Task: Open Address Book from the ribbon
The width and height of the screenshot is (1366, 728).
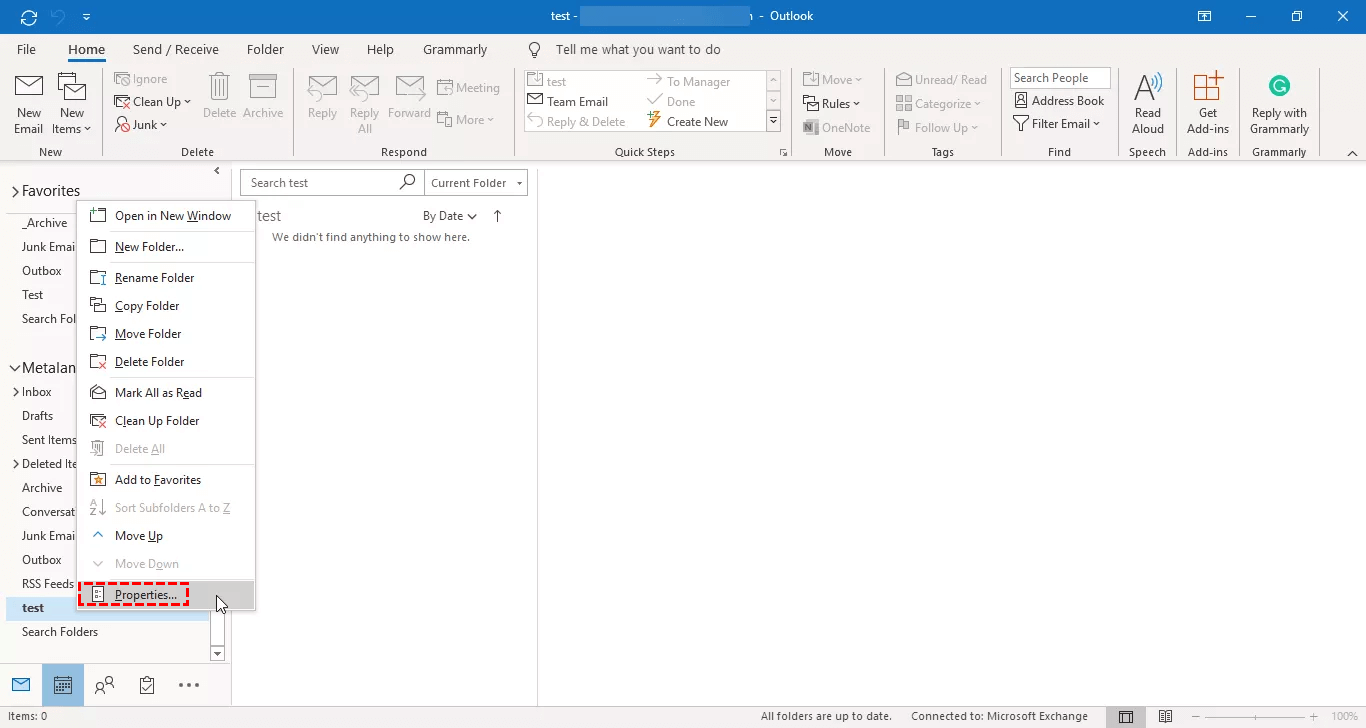Action: [x=1059, y=101]
